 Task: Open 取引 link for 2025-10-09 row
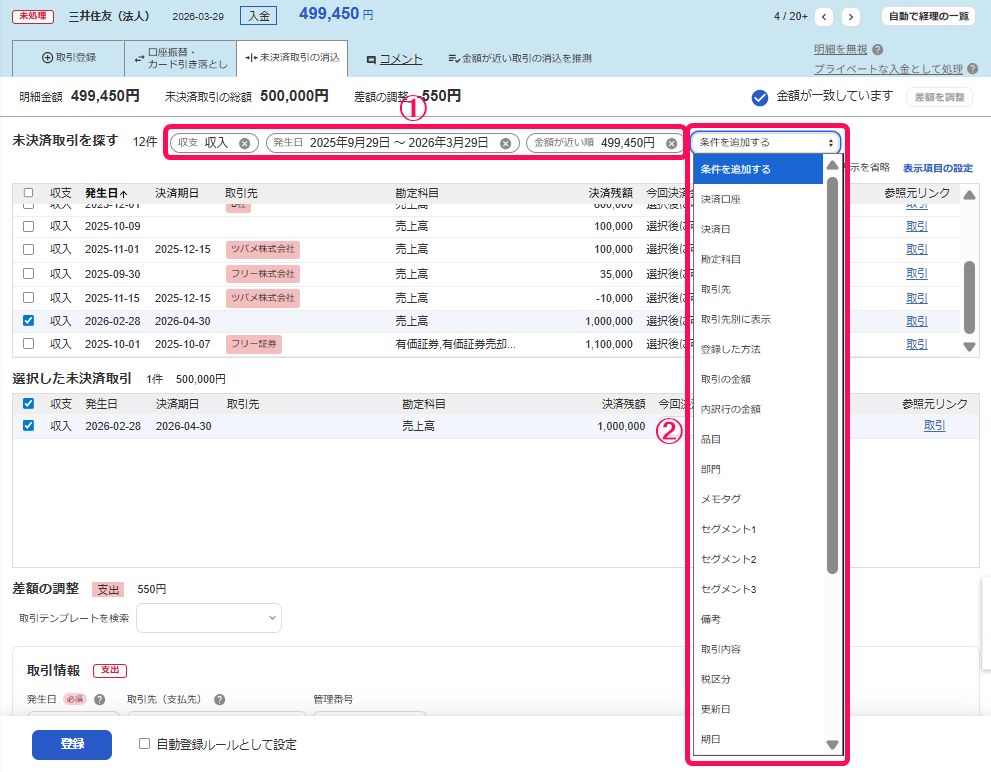(x=916, y=226)
